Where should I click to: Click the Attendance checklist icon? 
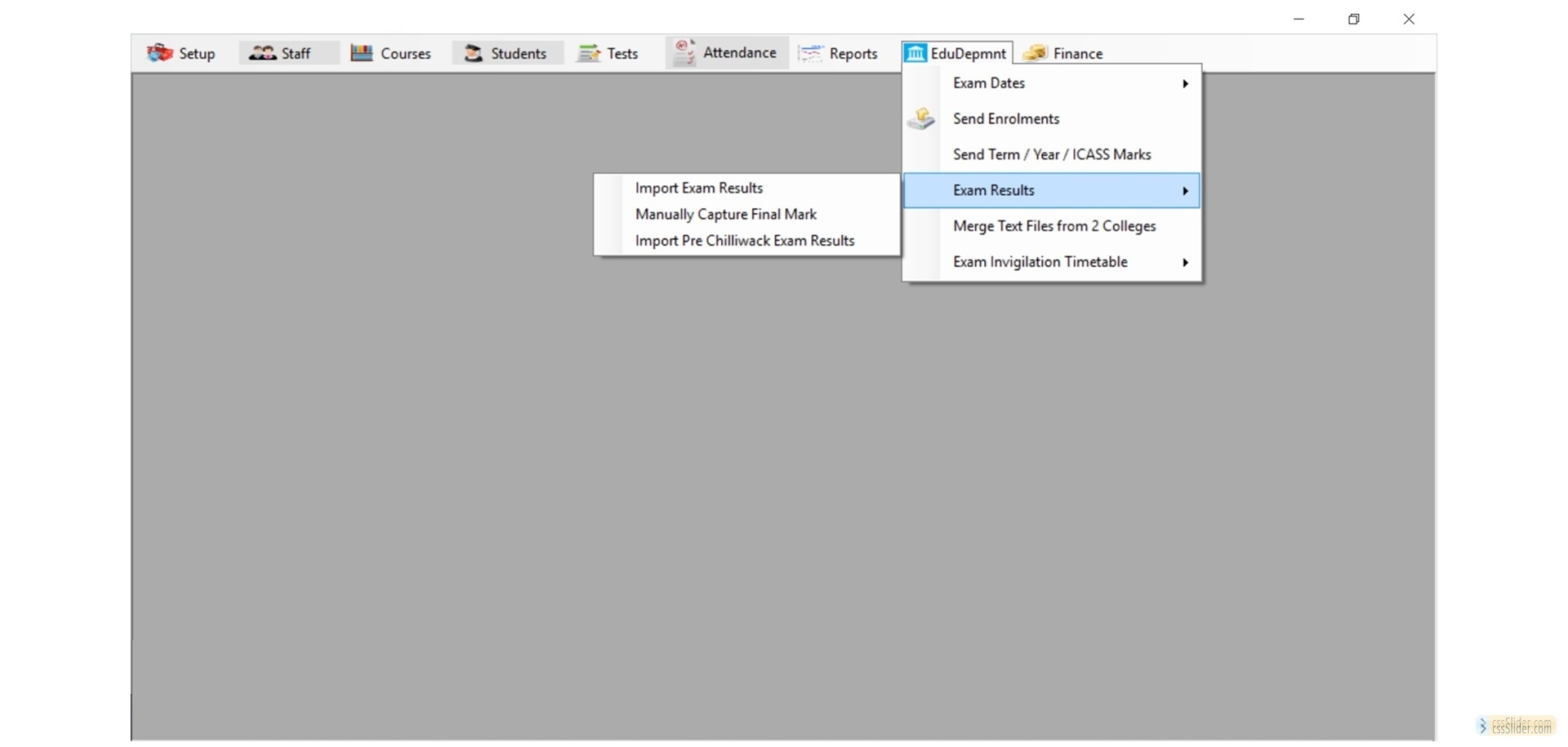[684, 52]
